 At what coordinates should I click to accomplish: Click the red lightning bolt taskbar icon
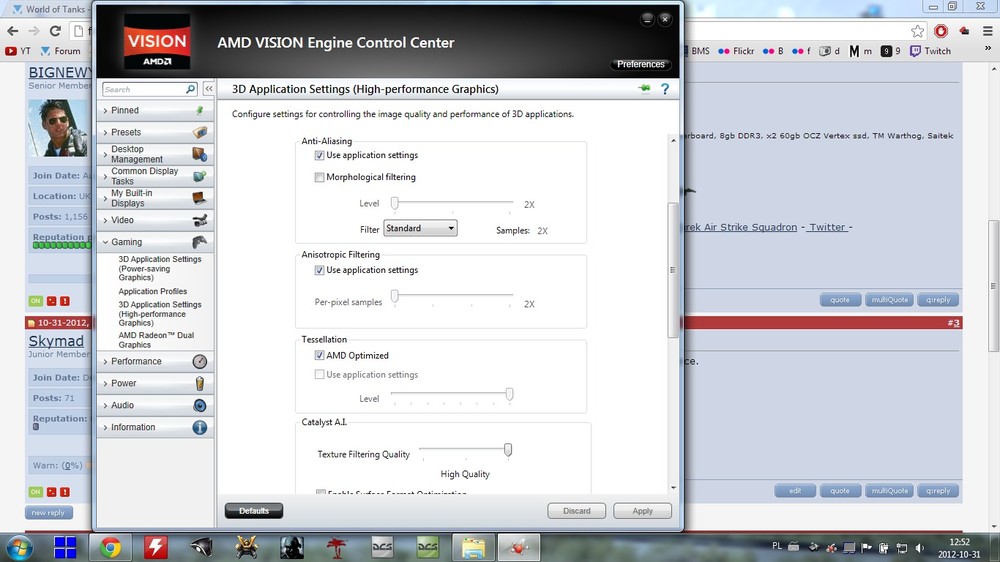pyautogui.click(x=156, y=547)
